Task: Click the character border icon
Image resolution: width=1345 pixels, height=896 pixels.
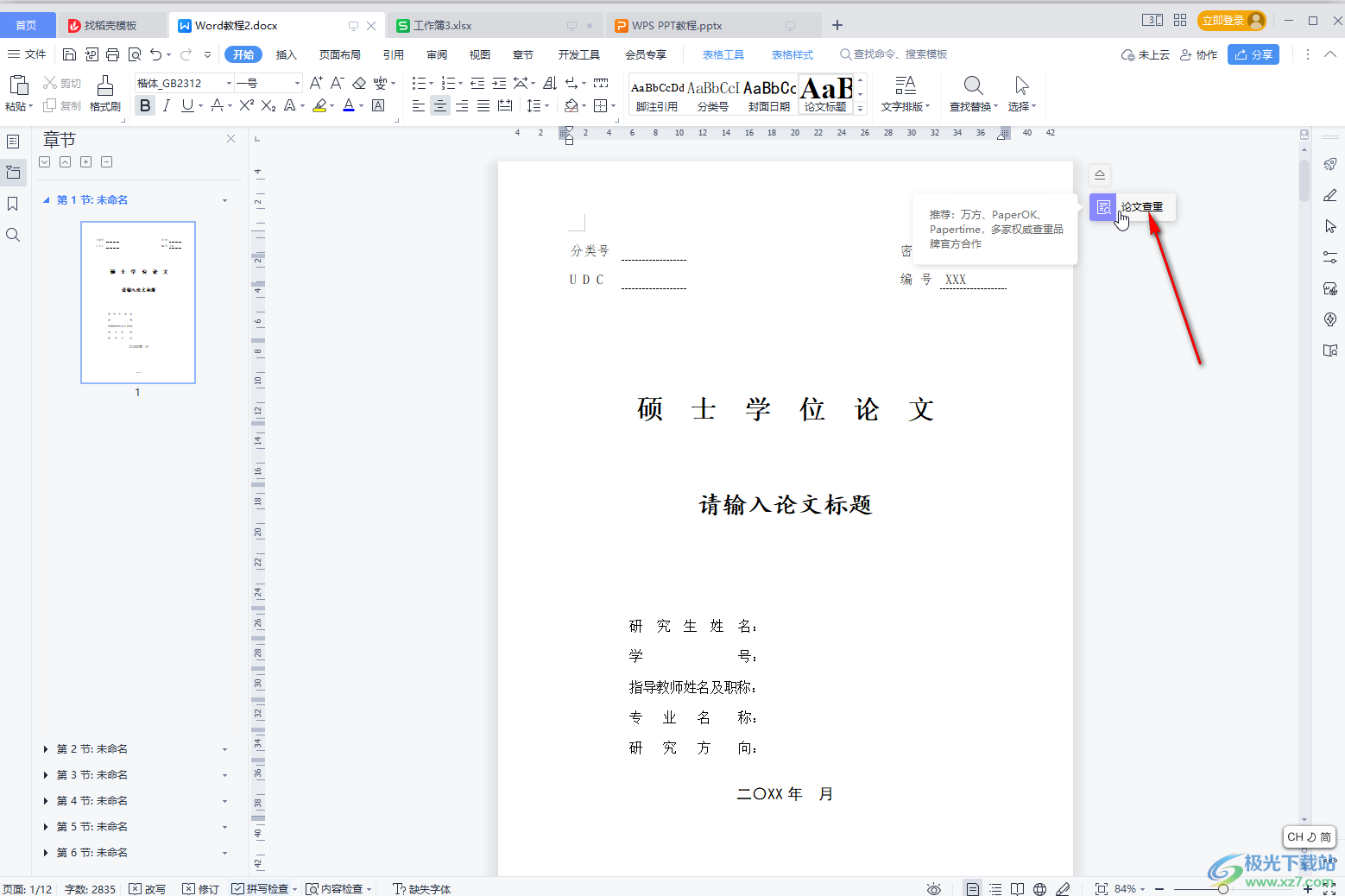Action: coord(378,105)
